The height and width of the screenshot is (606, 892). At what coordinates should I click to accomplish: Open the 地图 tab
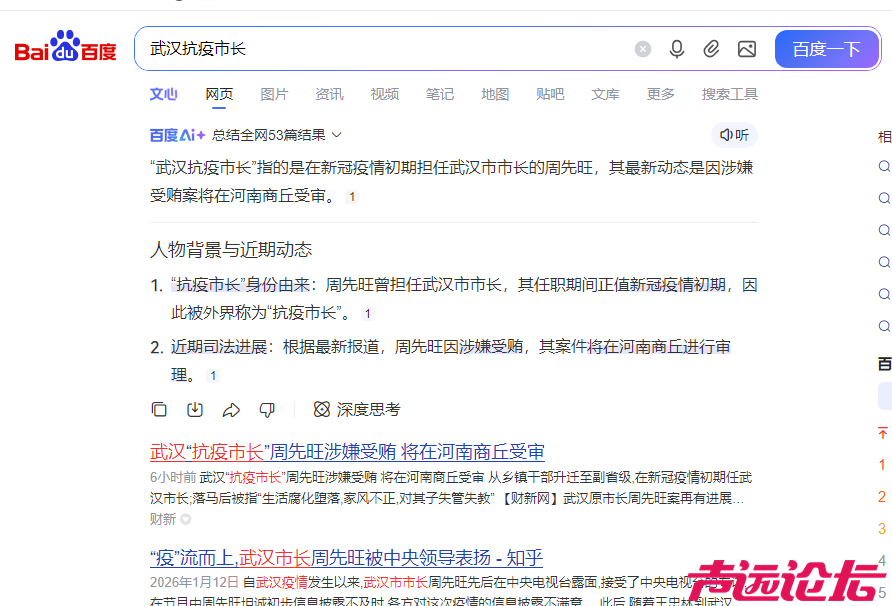click(x=495, y=94)
